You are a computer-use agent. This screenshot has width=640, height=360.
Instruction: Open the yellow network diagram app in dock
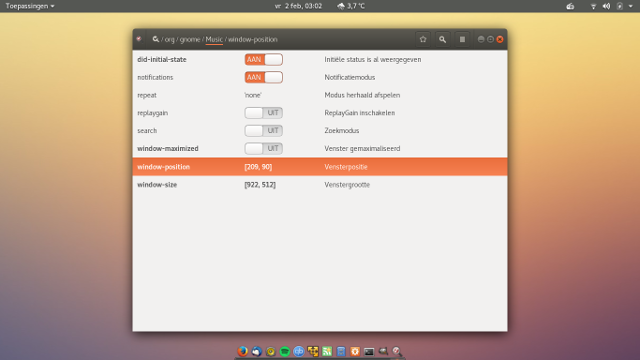click(x=313, y=351)
